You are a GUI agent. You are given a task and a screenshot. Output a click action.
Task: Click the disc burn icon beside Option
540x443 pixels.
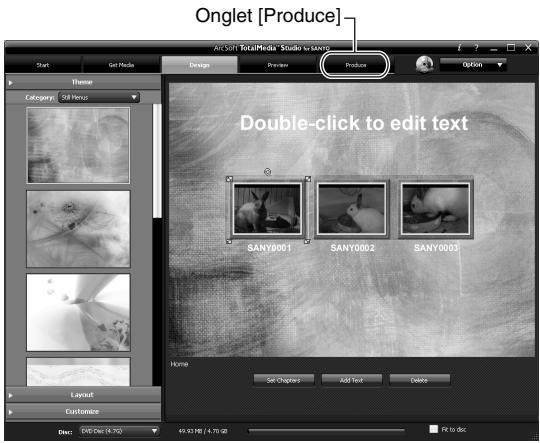point(424,64)
